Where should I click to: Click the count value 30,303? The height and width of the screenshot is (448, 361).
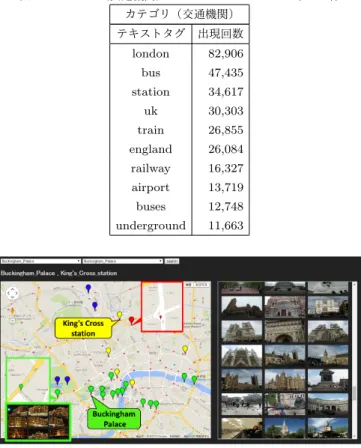[226, 111]
